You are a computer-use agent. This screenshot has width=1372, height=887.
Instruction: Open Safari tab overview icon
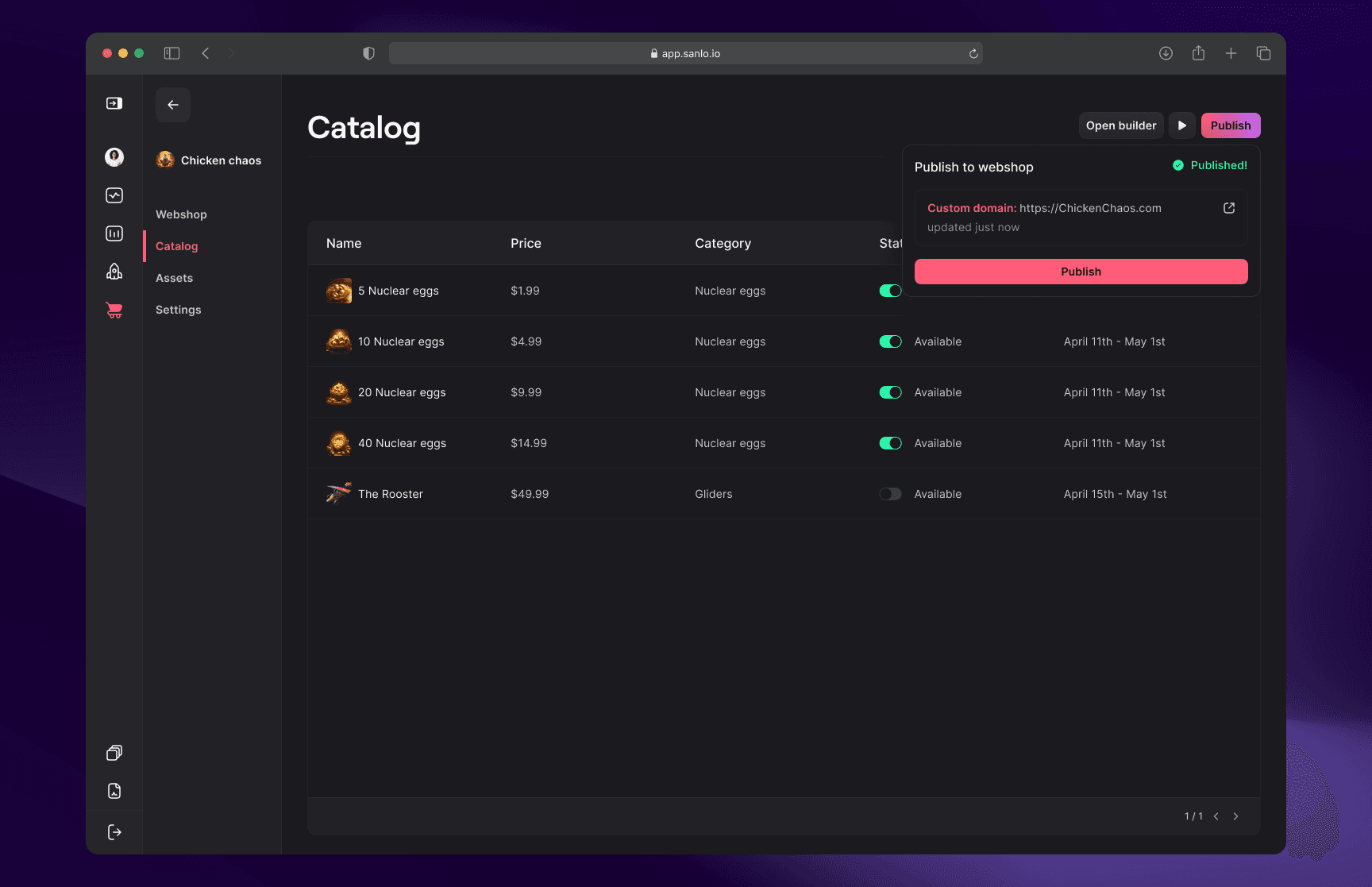1263,53
